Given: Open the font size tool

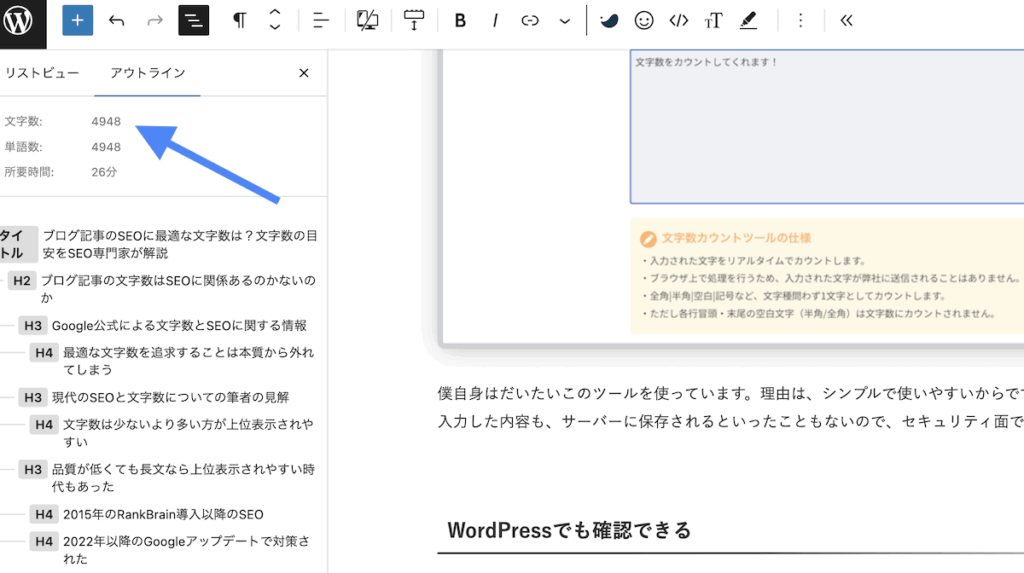Looking at the screenshot, I should [x=713, y=21].
